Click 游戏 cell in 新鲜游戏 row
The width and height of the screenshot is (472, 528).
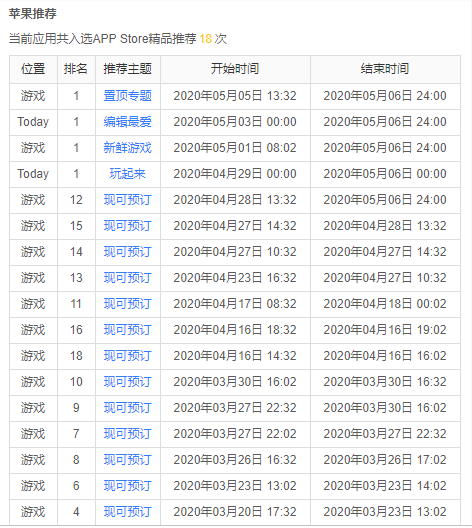[33, 148]
